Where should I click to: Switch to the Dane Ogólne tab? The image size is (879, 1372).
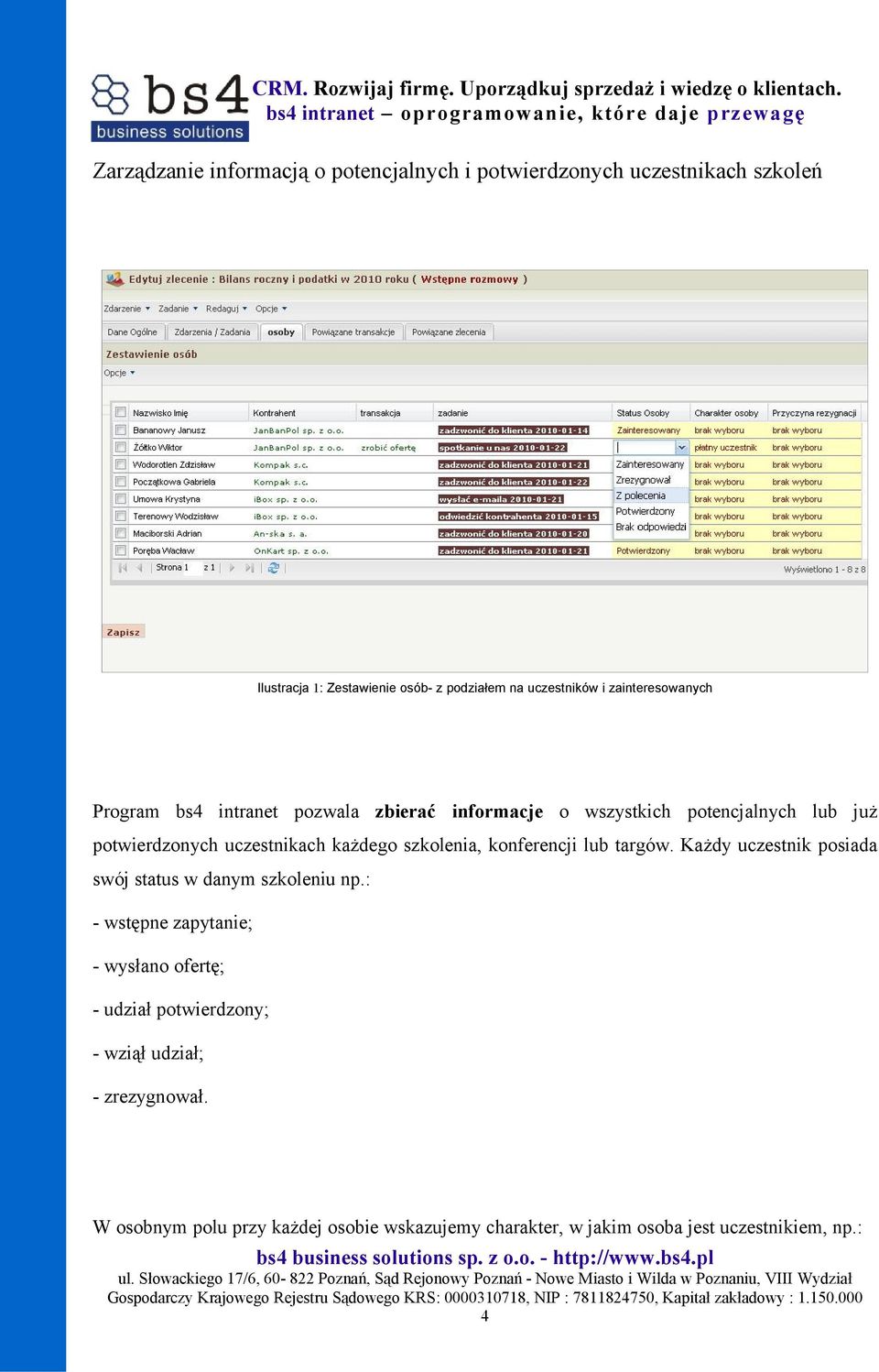coord(133,332)
